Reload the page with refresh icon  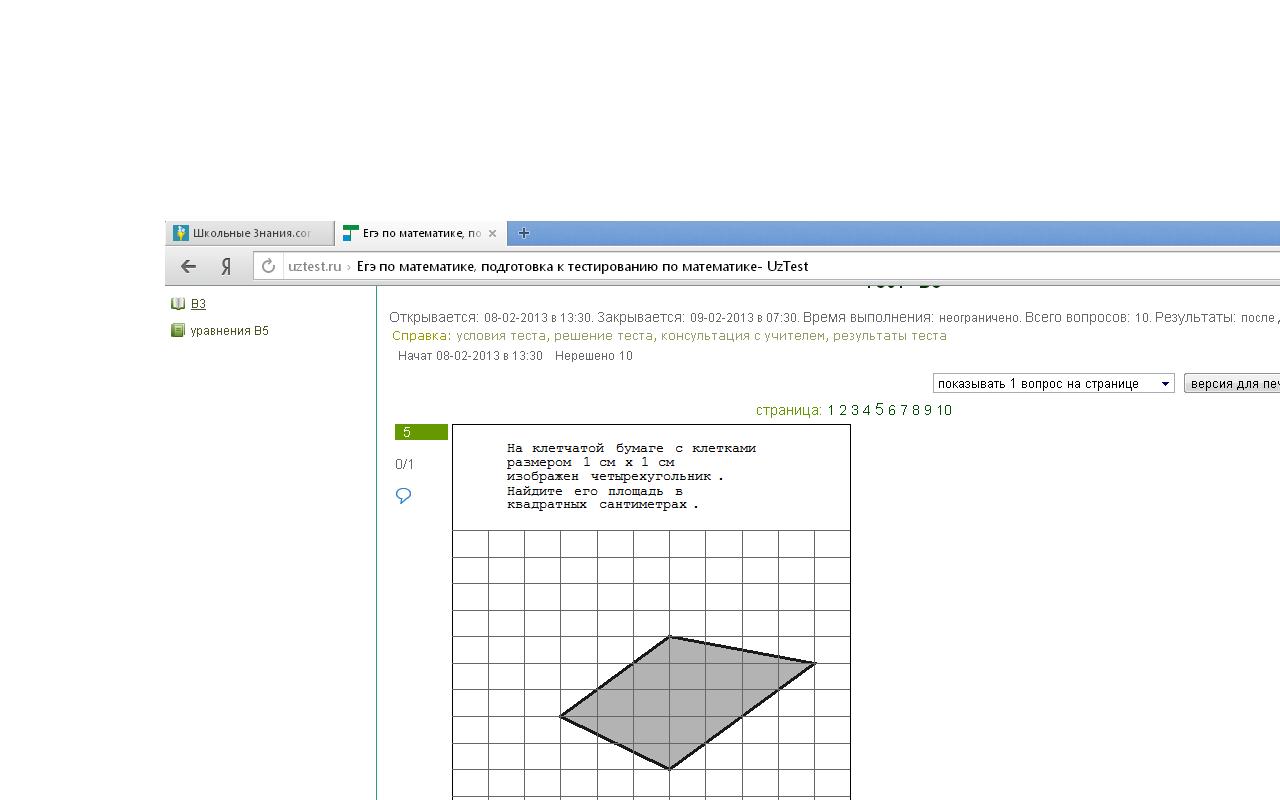click(268, 266)
